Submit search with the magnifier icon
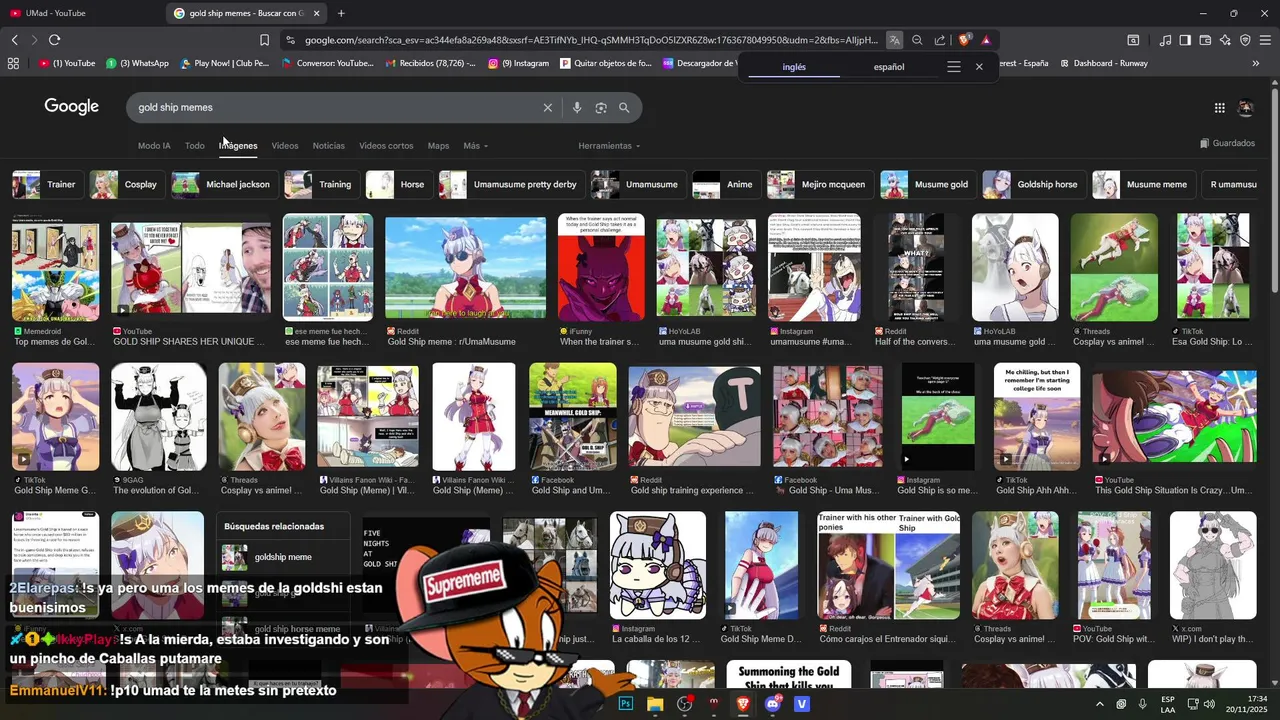This screenshot has width=1280, height=720. pyautogui.click(x=624, y=107)
